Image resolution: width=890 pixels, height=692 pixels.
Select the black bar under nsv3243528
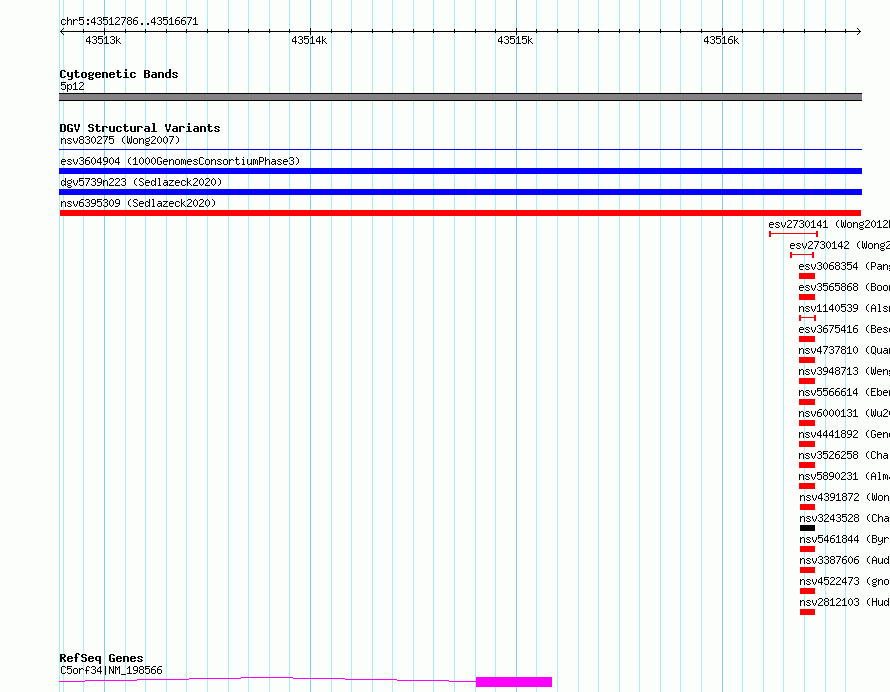[x=807, y=528]
